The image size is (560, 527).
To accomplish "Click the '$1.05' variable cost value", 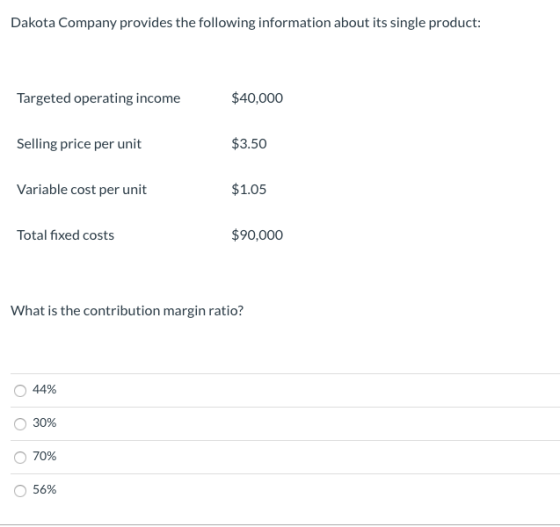I will (x=249, y=189).
